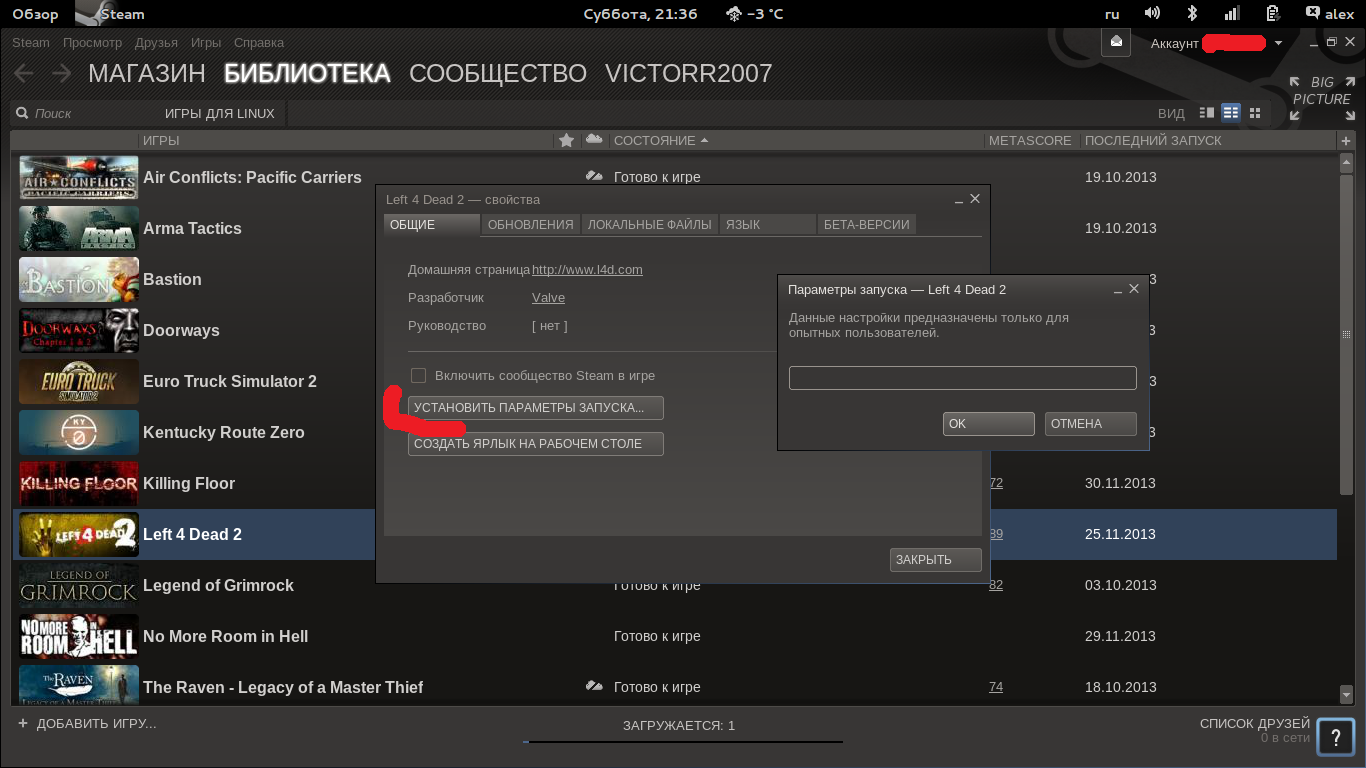Open the ru keyboard layout menu

1112,14
